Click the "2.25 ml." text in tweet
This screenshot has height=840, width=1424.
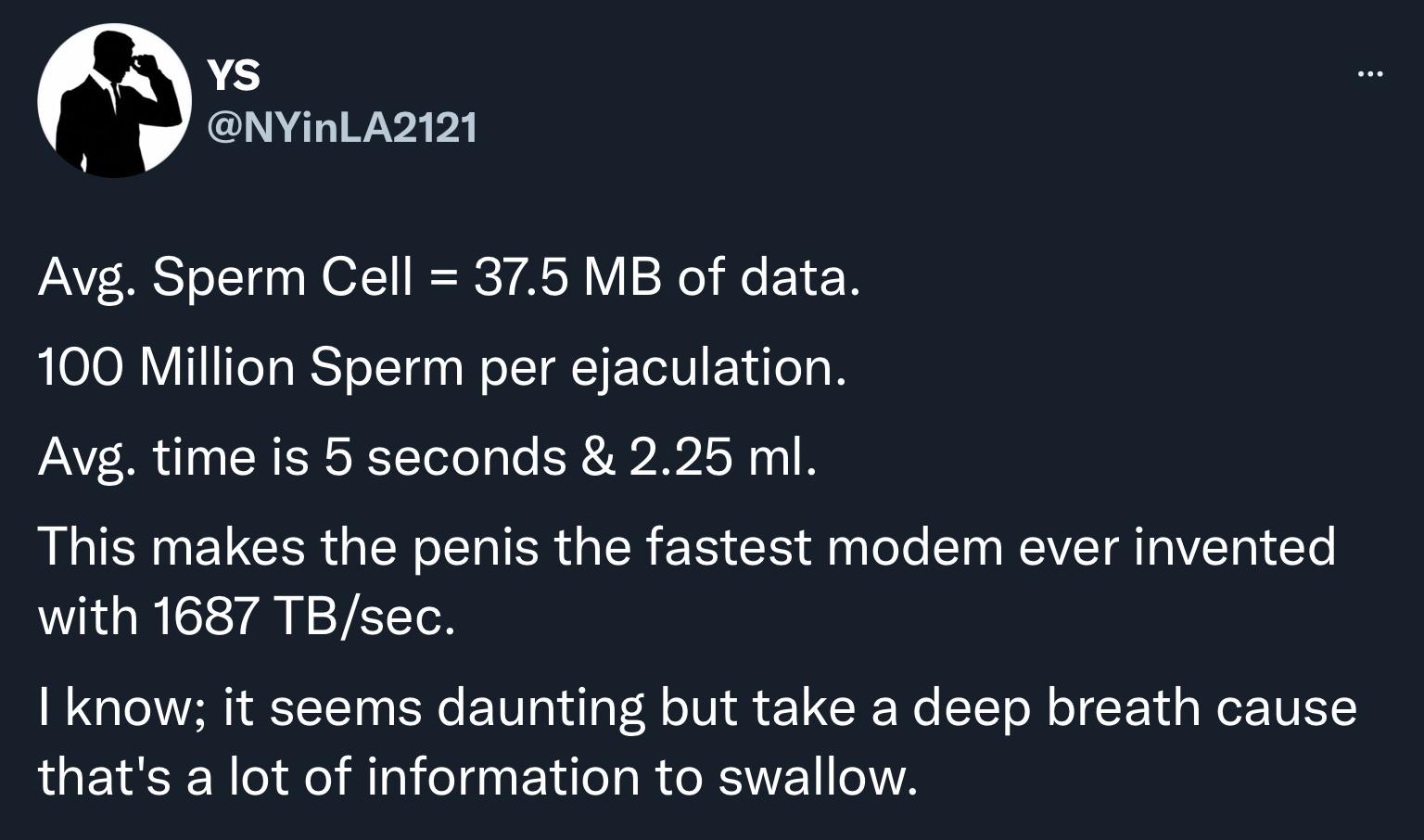pyautogui.click(x=723, y=457)
